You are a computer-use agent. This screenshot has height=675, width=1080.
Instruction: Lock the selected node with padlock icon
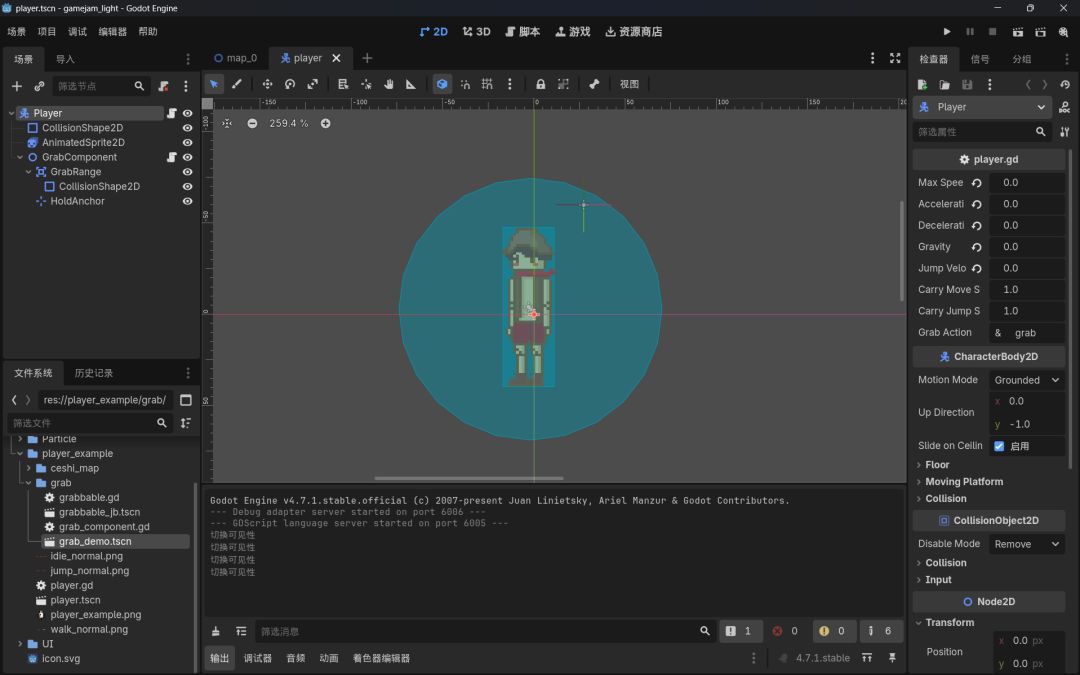tap(541, 84)
